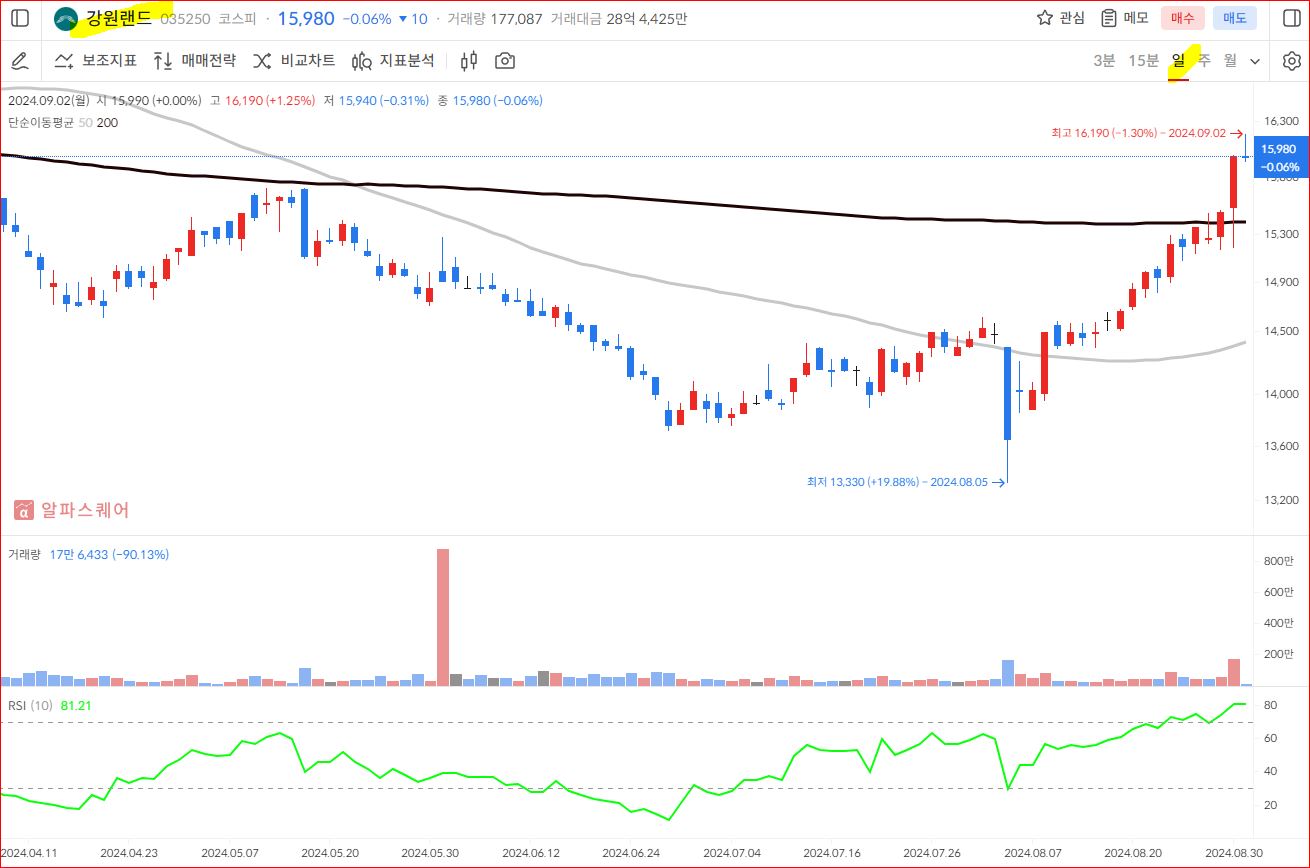Click the 저 15,940 (−0.31%) low value
This screenshot has height=868, width=1310.
376,101
